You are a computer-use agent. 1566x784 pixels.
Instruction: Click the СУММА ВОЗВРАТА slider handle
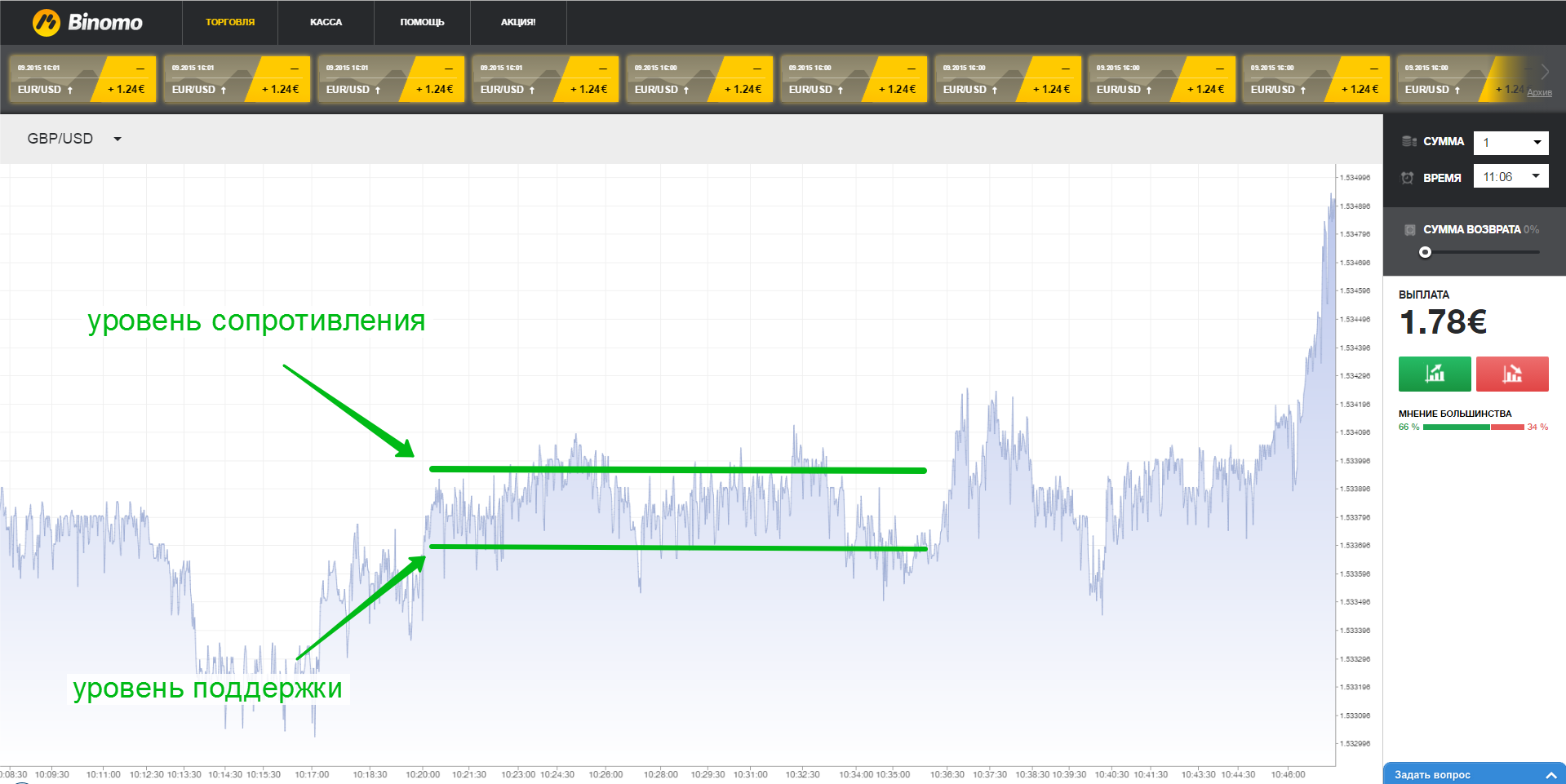click(1425, 252)
